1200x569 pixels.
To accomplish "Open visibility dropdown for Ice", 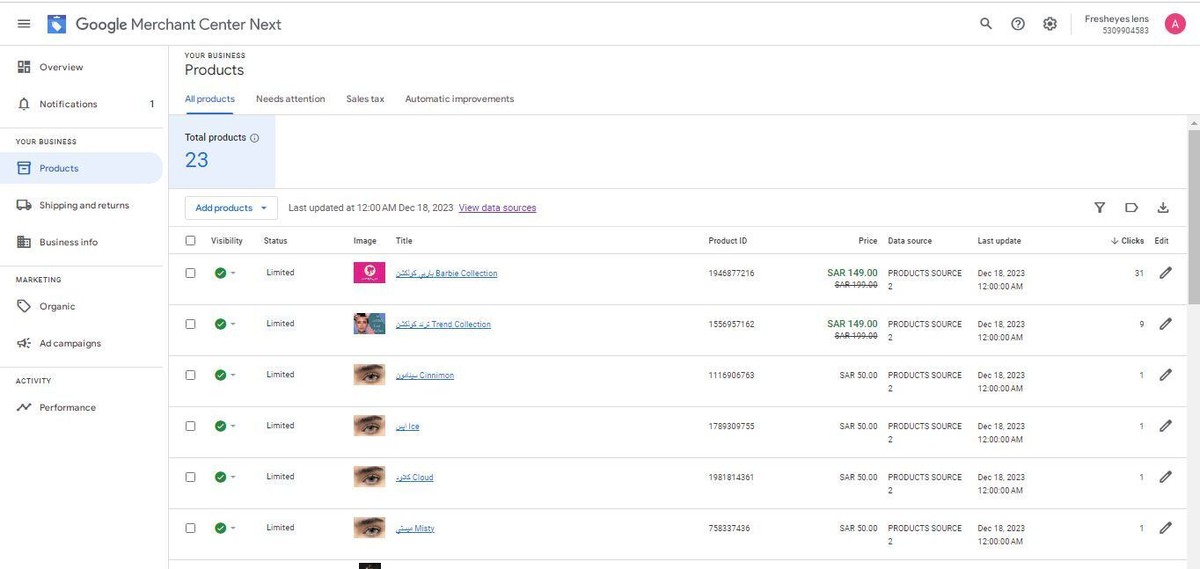I will tap(225, 426).
